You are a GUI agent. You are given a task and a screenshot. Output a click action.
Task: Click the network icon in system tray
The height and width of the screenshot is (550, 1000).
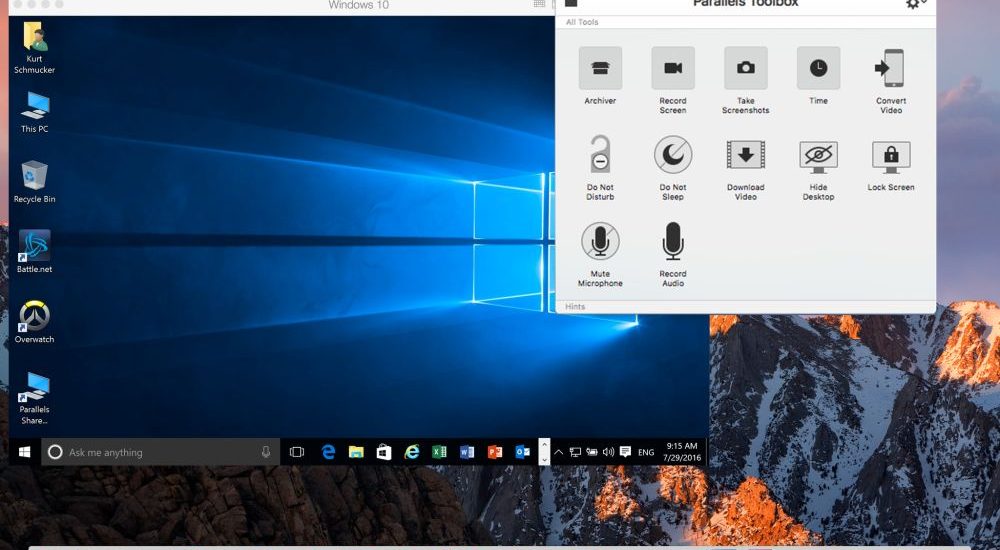click(575, 452)
